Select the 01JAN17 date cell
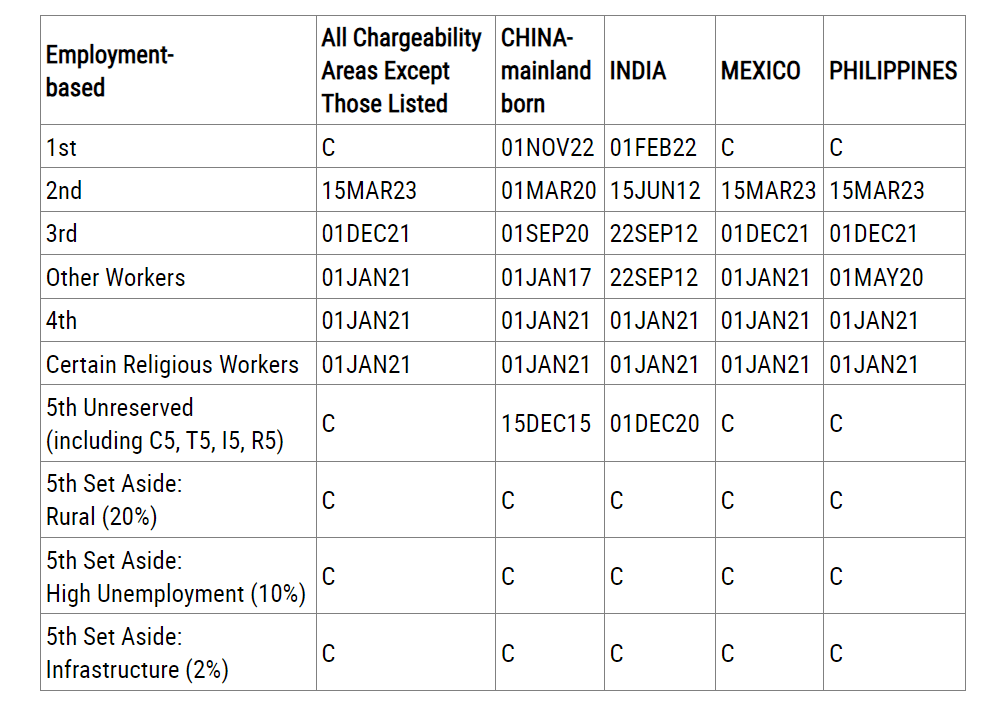This screenshot has height=711, width=997. pos(546,277)
